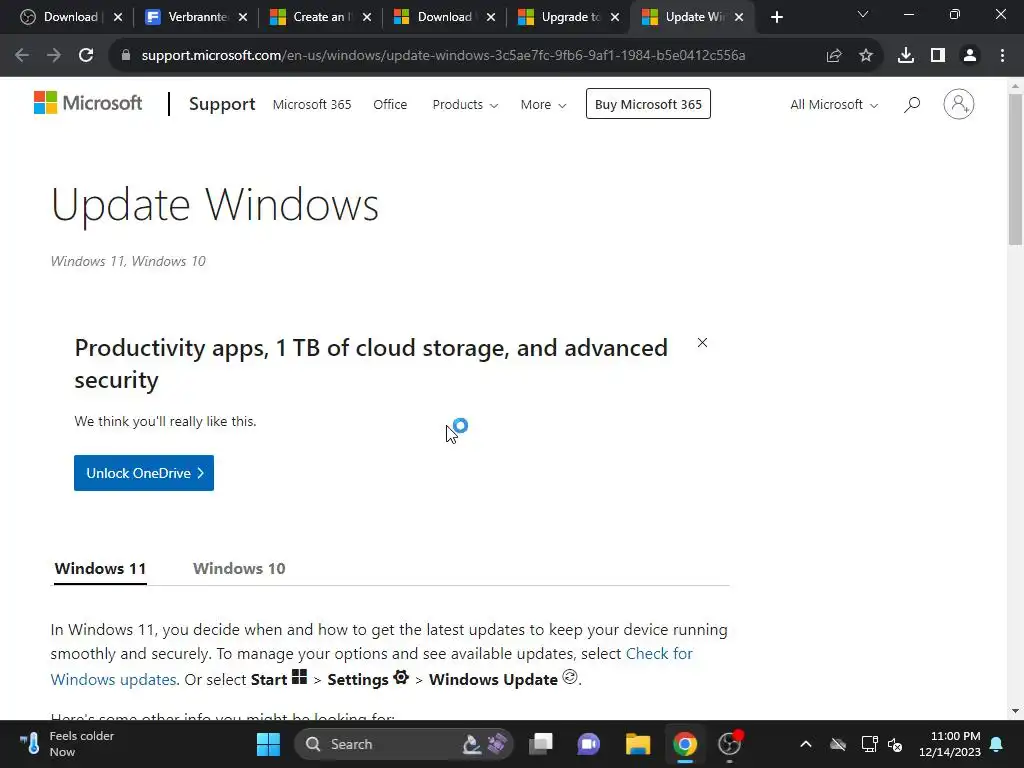Open the Chrome downloads icon
This screenshot has height=768, width=1024.
[906, 56]
